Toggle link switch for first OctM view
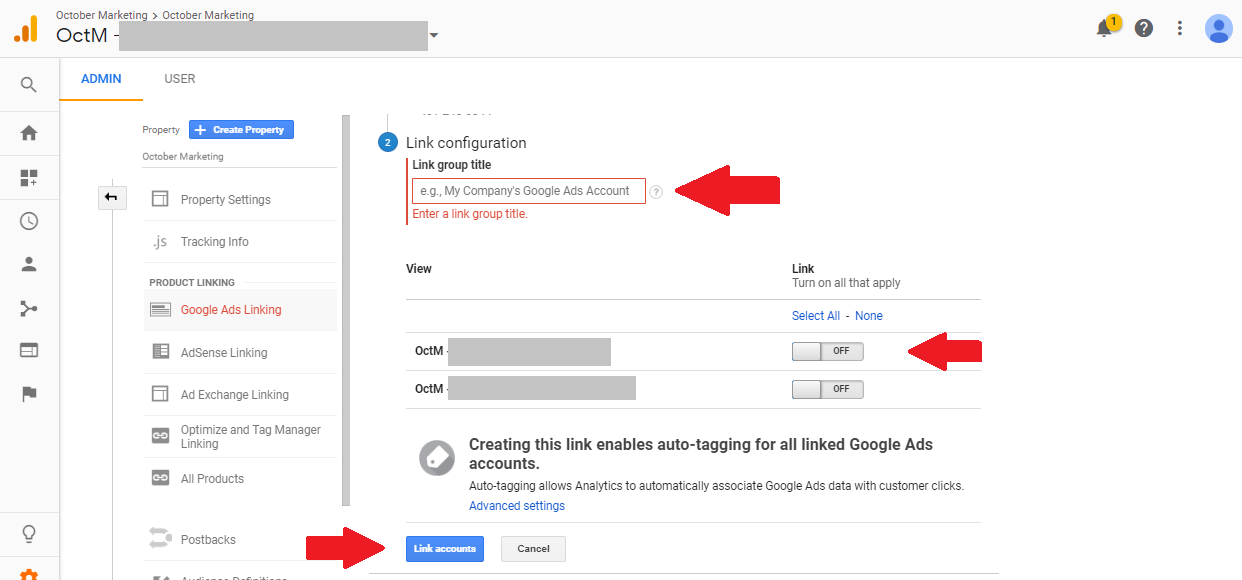1242x580 pixels. (x=827, y=351)
